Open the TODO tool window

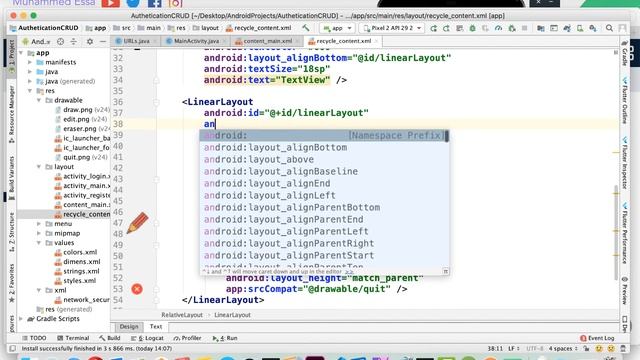coord(34,338)
